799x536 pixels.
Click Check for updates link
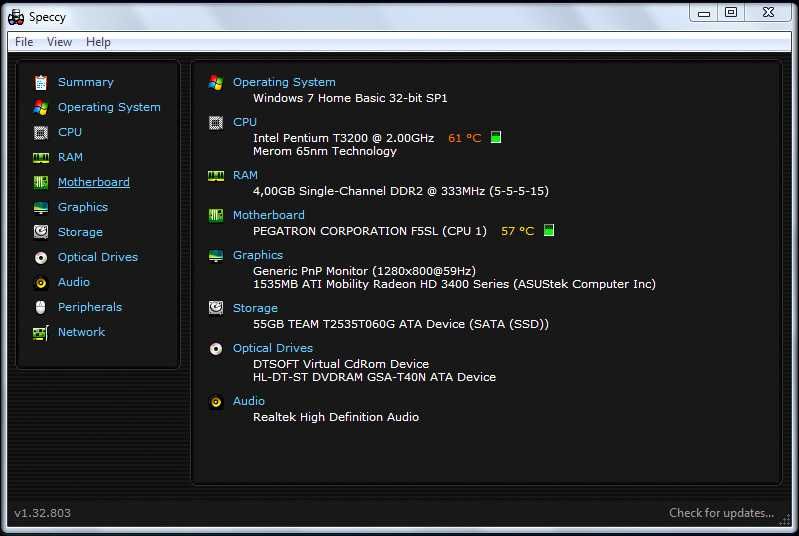tap(722, 513)
